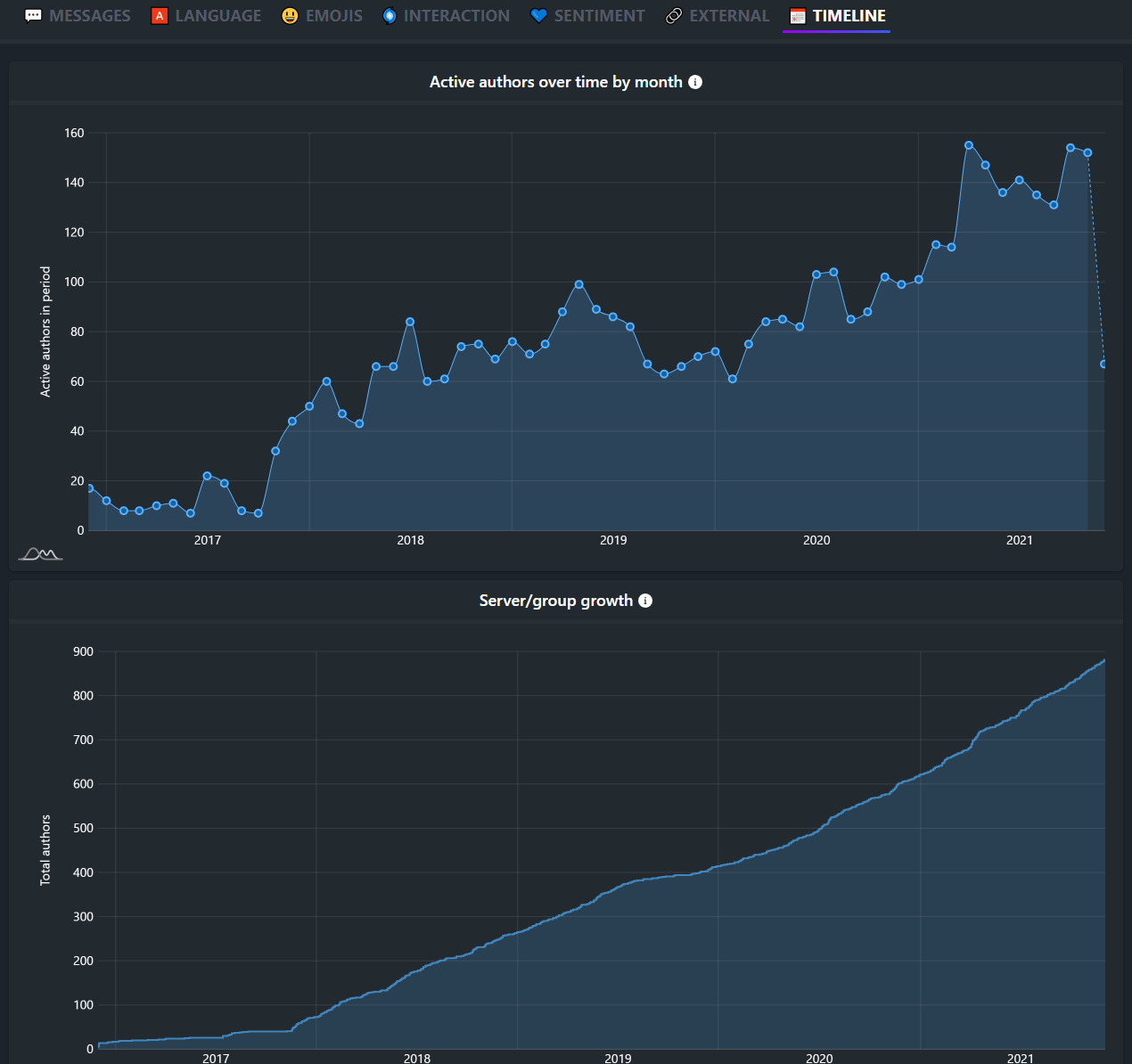1132x1064 pixels.
Task: Switch to the EMOJIS tab
Action: point(334,15)
